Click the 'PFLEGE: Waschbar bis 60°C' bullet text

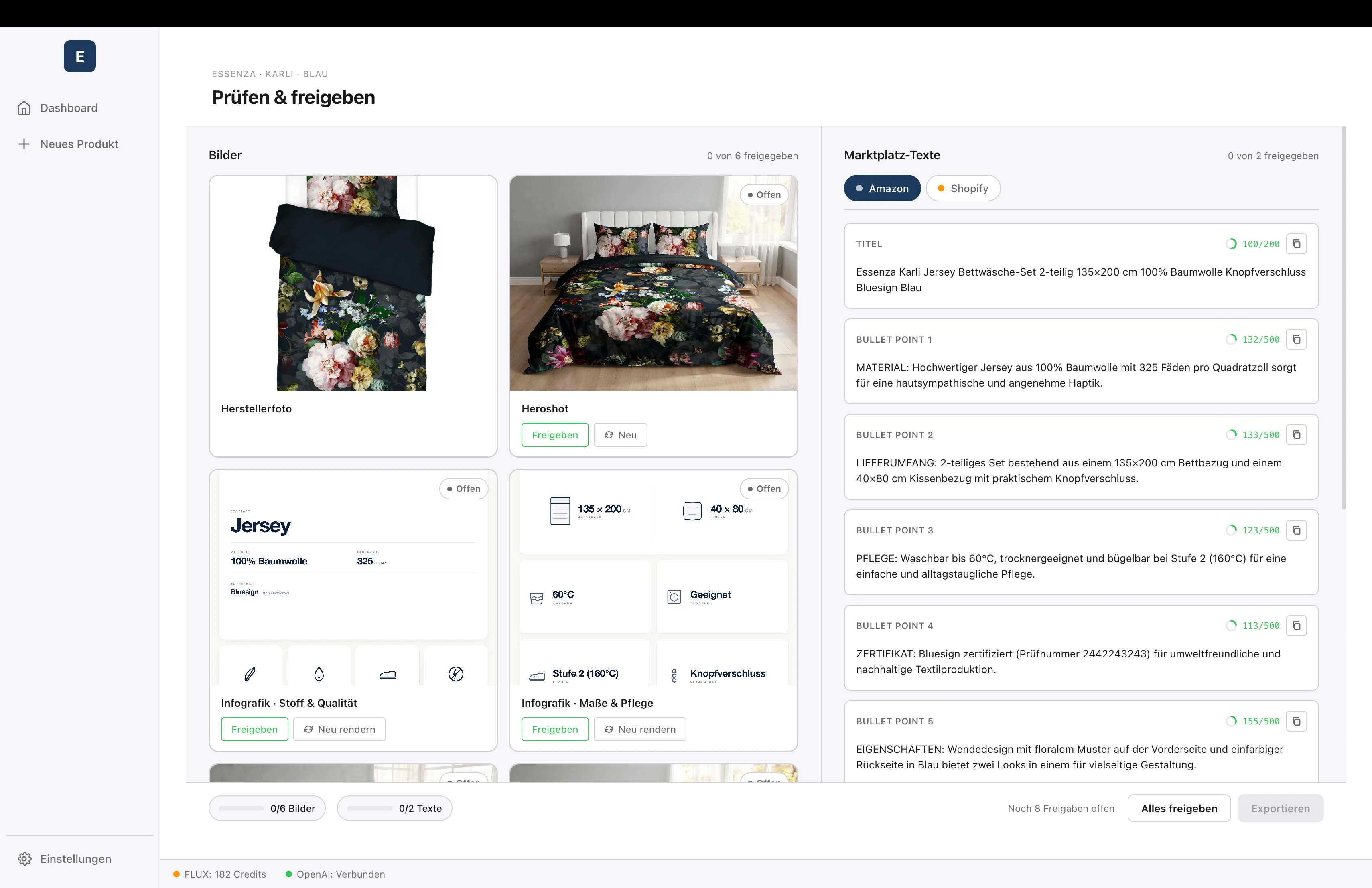[1071, 566]
